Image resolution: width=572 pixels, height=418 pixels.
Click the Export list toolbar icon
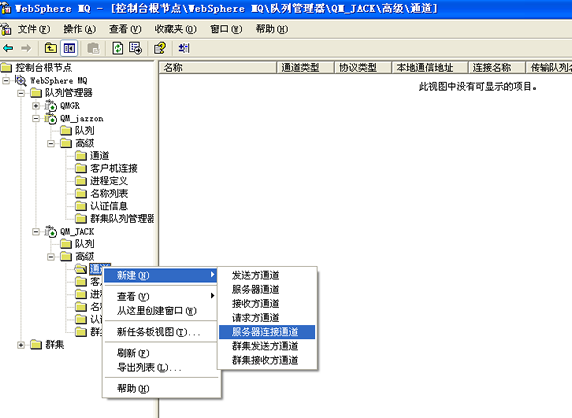tap(136, 48)
